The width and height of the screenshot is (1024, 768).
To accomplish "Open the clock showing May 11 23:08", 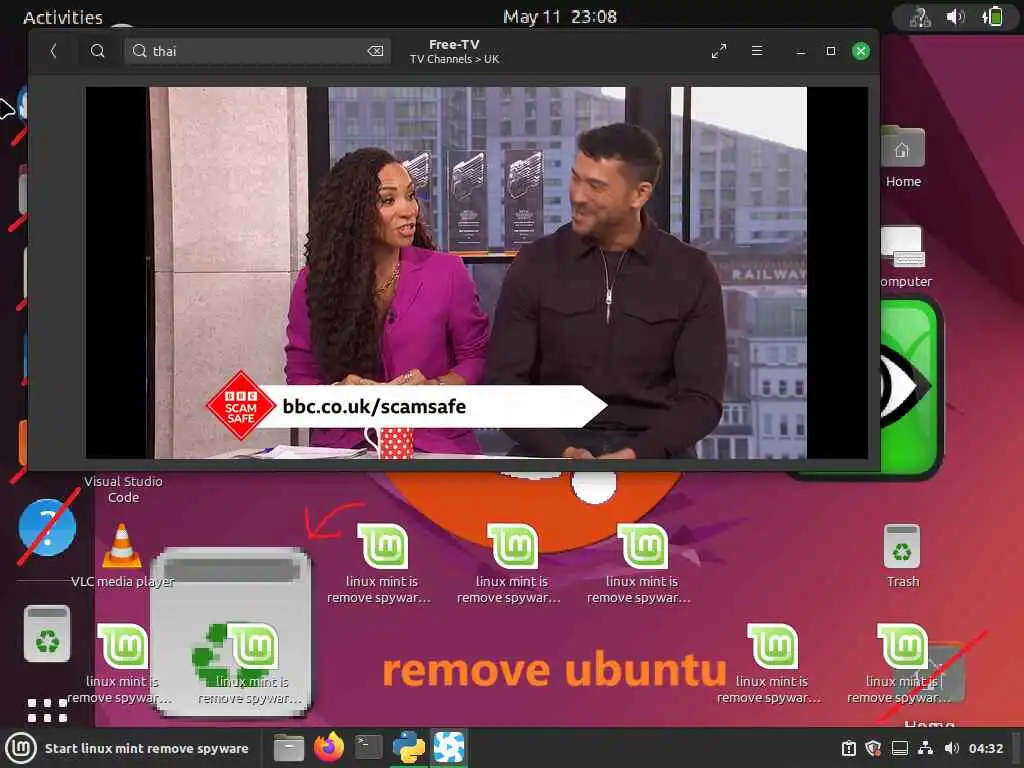I will tap(560, 16).
